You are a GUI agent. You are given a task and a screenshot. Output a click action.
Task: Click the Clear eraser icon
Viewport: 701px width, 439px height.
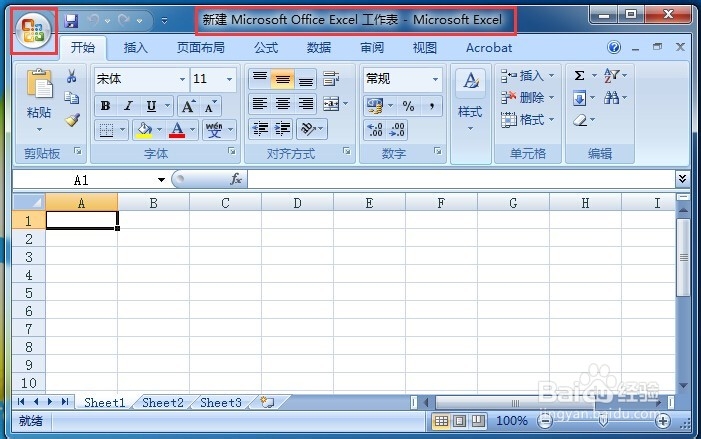tap(580, 120)
